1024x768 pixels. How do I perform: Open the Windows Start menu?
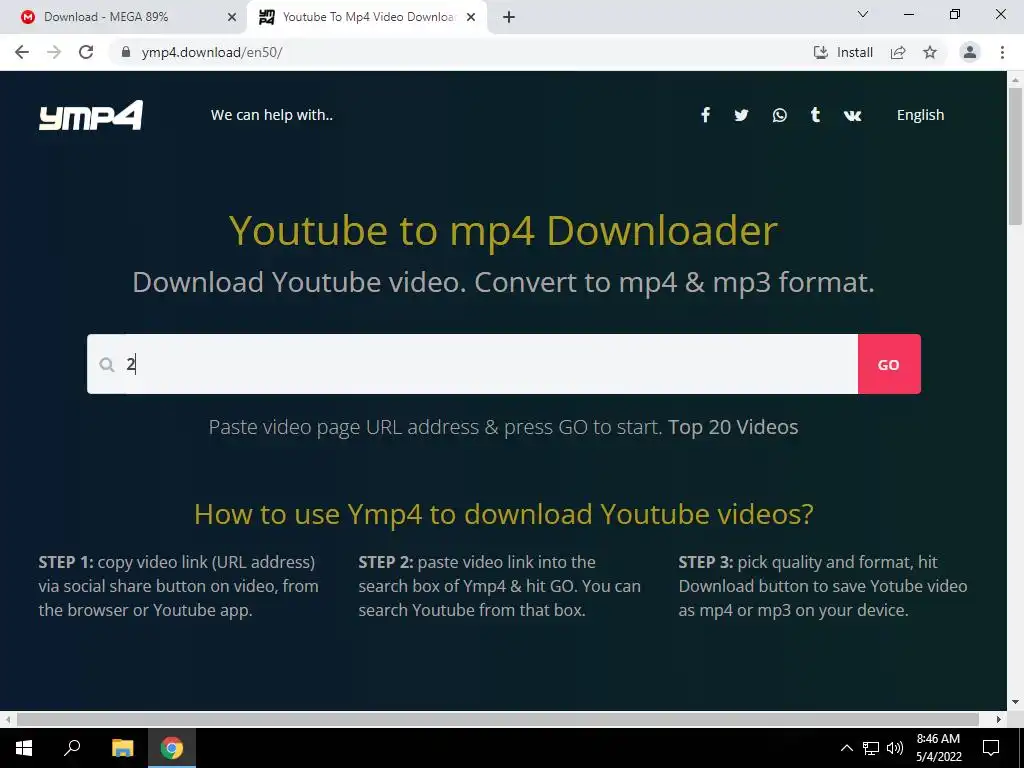(24, 748)
